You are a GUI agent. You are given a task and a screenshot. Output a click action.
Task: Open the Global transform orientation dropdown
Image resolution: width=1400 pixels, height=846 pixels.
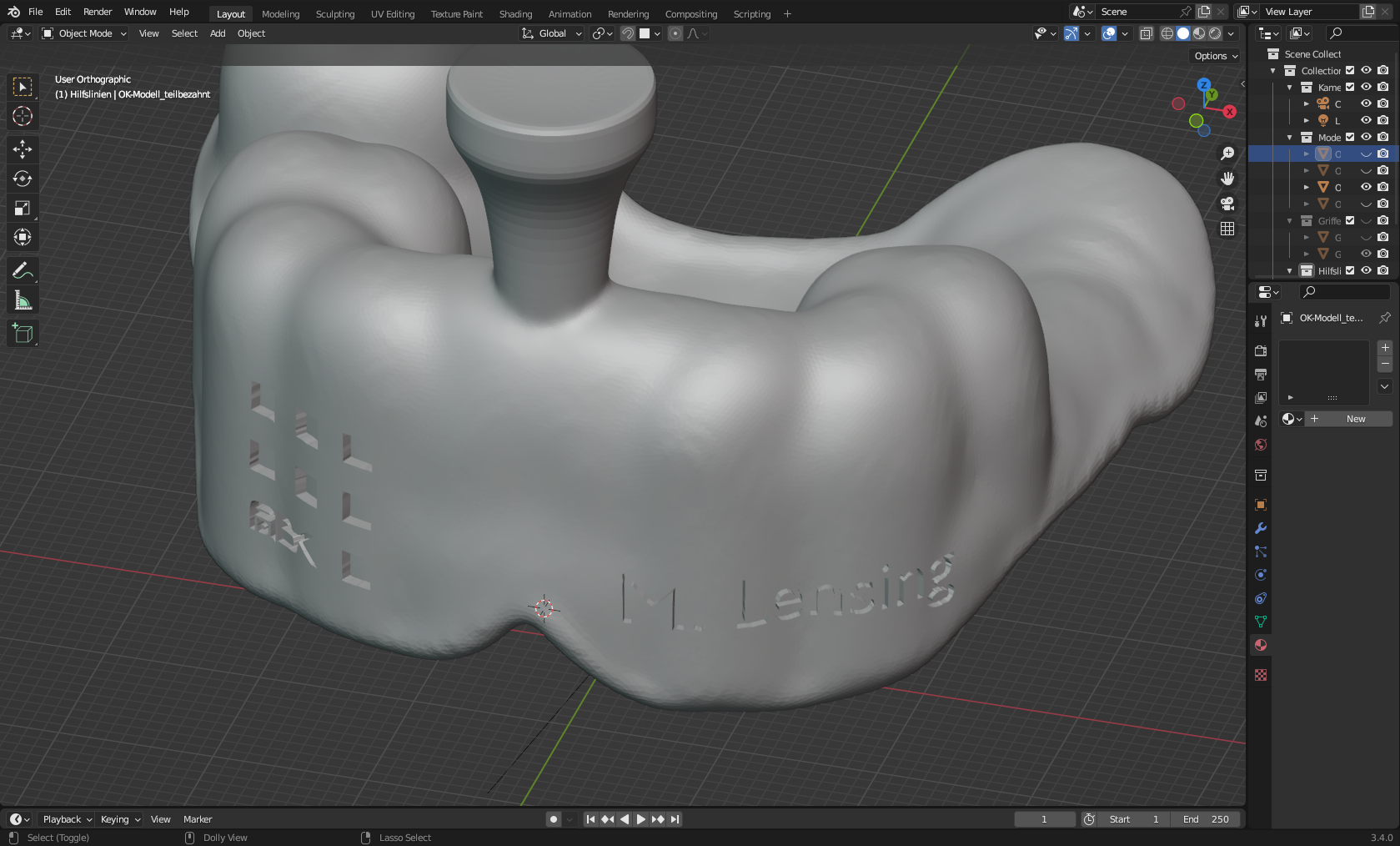click(551, 33)
